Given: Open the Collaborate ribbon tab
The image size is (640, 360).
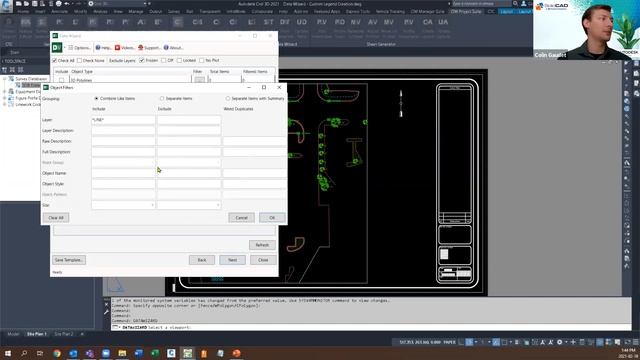Looking at the screenshot, I should (x=262, y=12).
